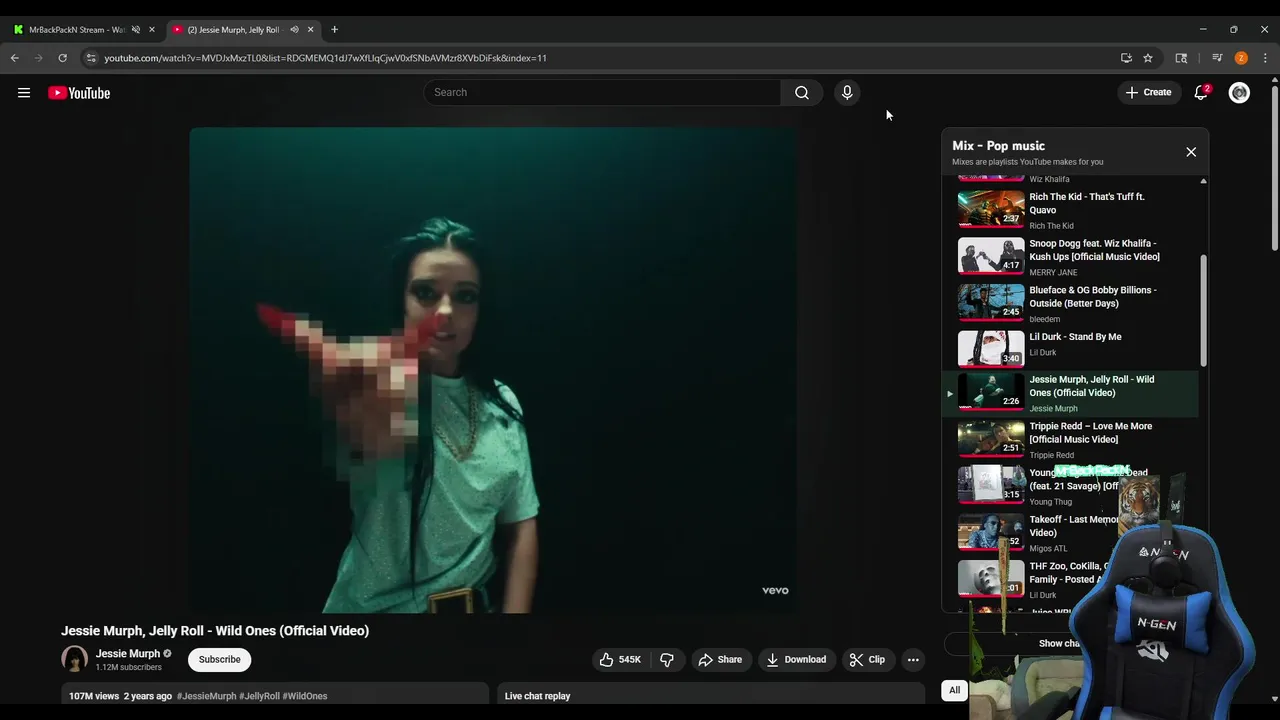Close the MrBackPackN Stream tab
1280x720 pixels.
click(152, 30)
